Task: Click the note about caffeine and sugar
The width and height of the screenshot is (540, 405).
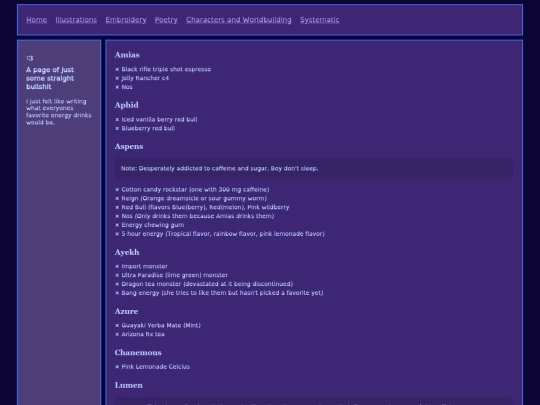Action: pyautogui.click(x=314, y=168)
